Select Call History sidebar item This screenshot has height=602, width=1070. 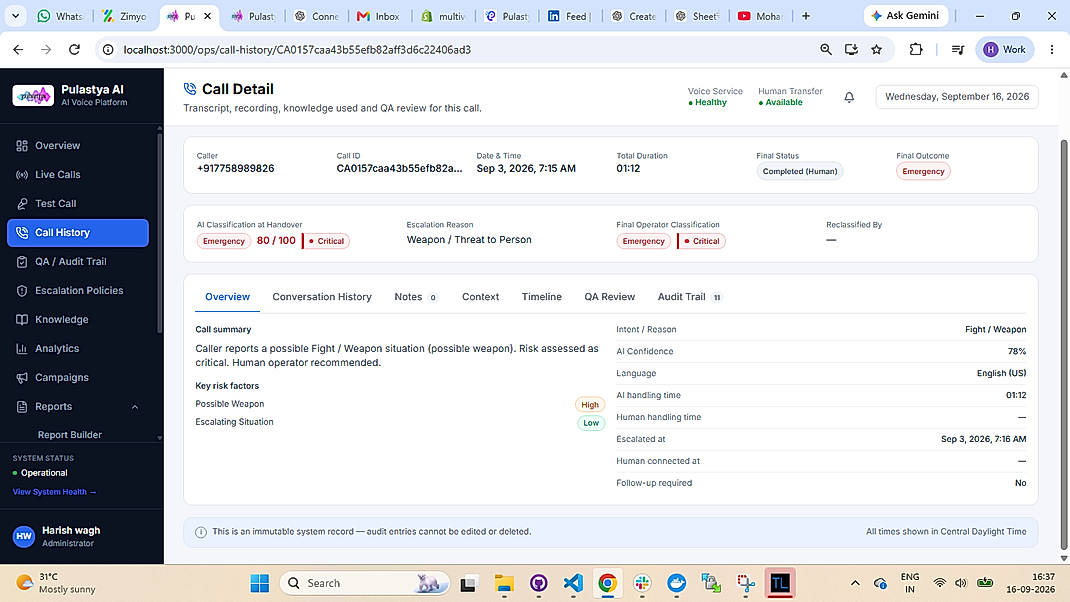[78, 233]
